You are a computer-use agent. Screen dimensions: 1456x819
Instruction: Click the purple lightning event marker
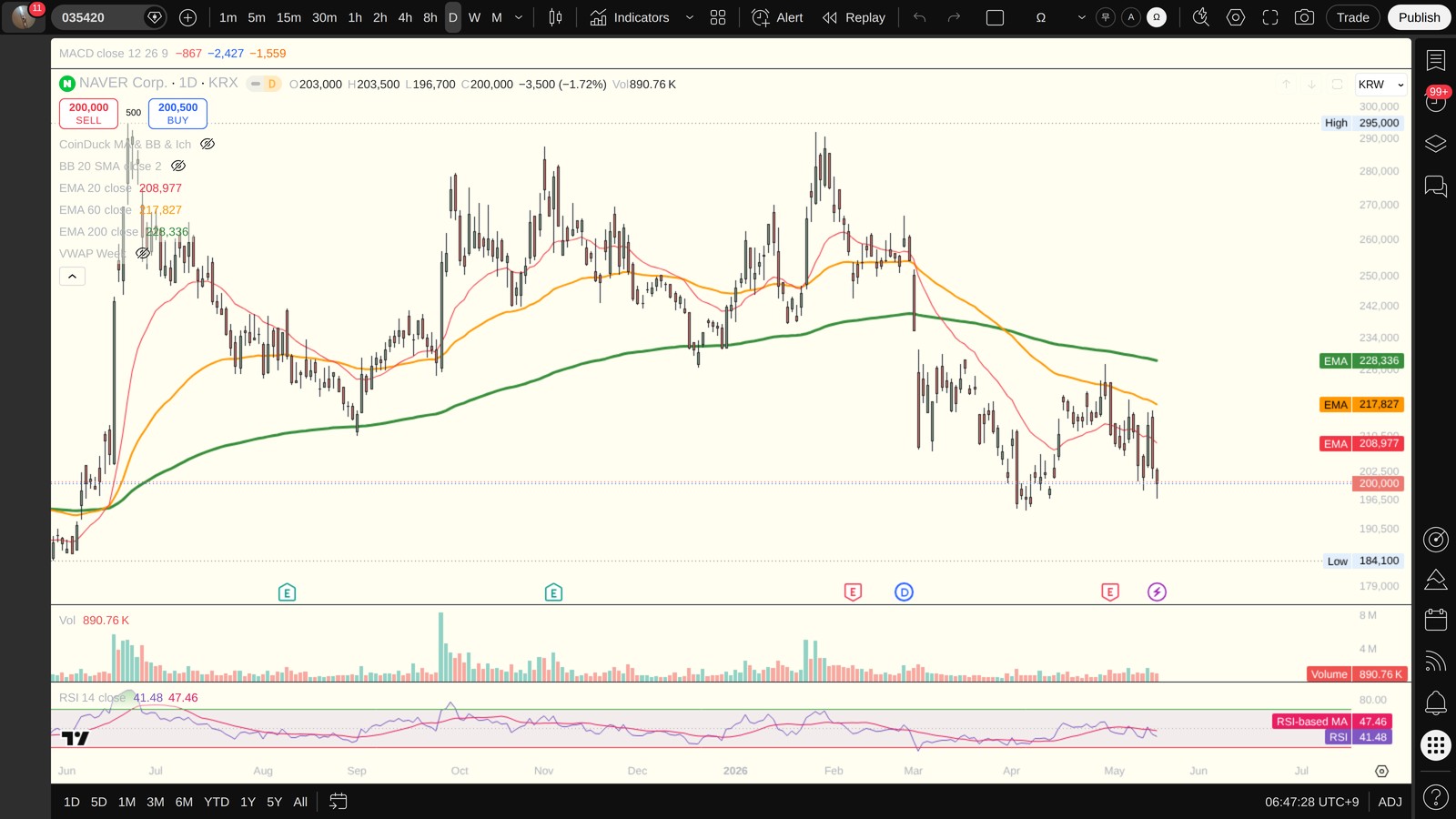coord(1157,592)
